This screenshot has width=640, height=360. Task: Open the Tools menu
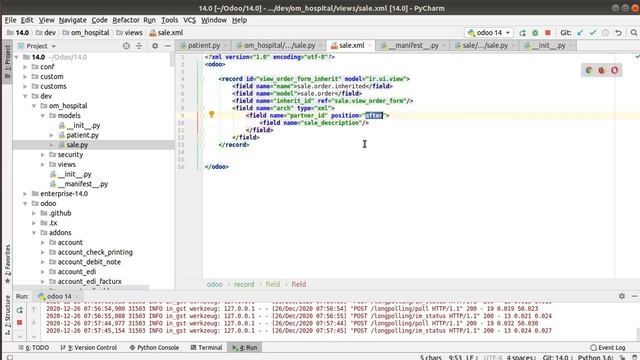pos(169,20)
